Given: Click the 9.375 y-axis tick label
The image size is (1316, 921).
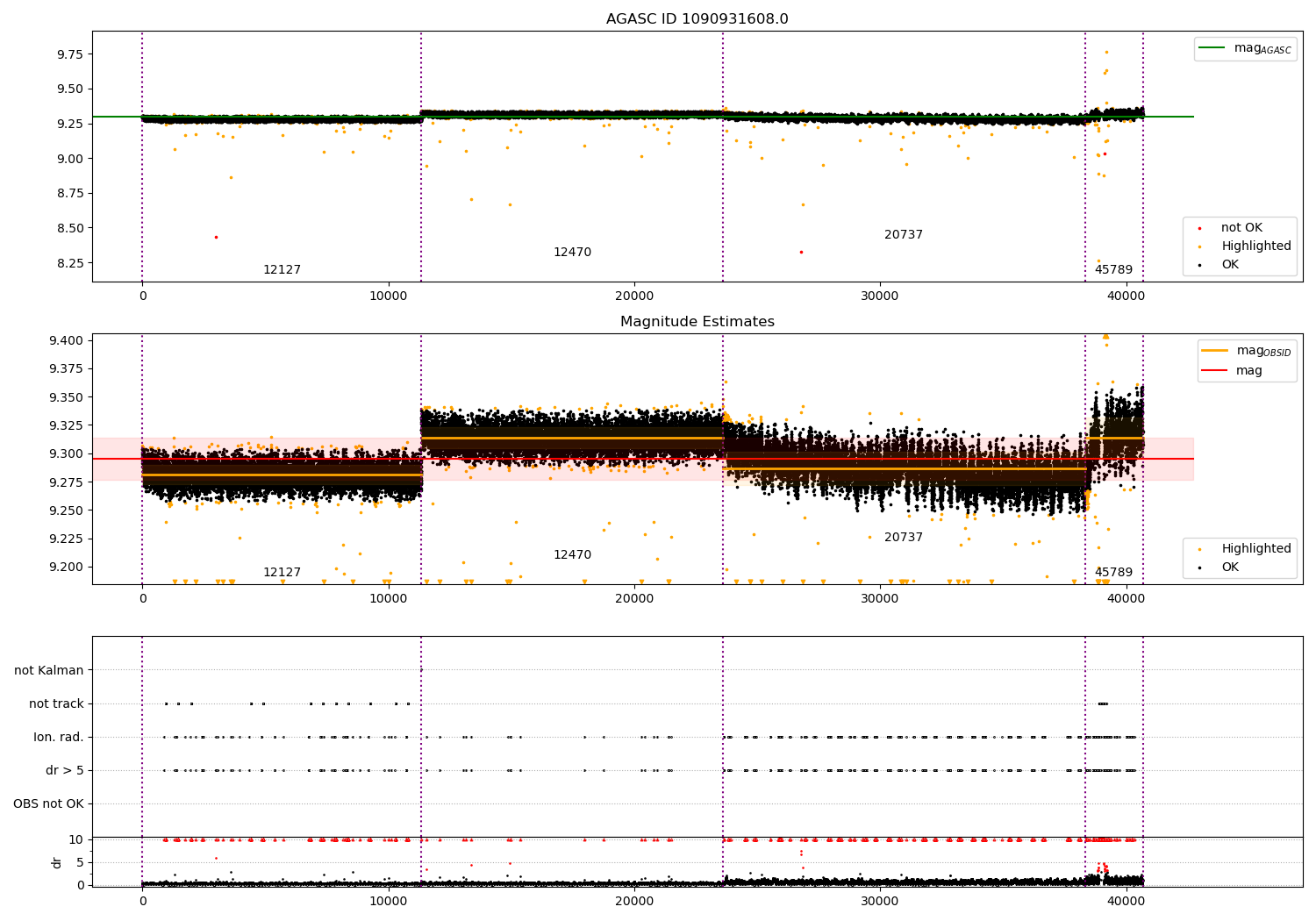Looking at the screenshot, I should click(67, 369).
